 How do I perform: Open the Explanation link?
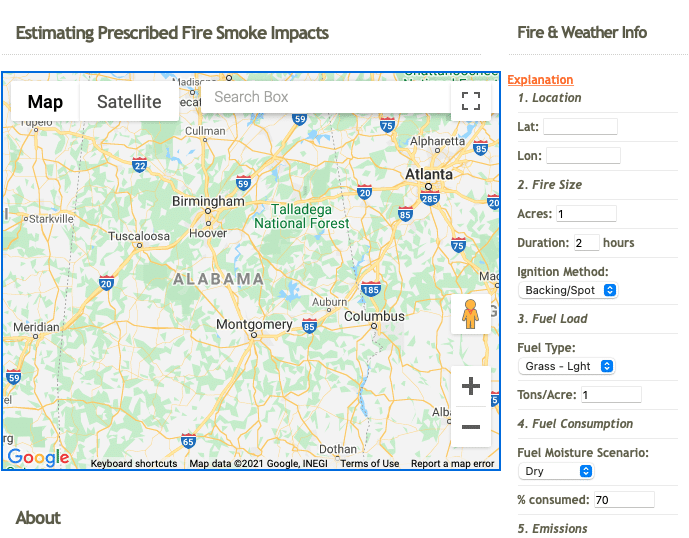coord(540,80)
